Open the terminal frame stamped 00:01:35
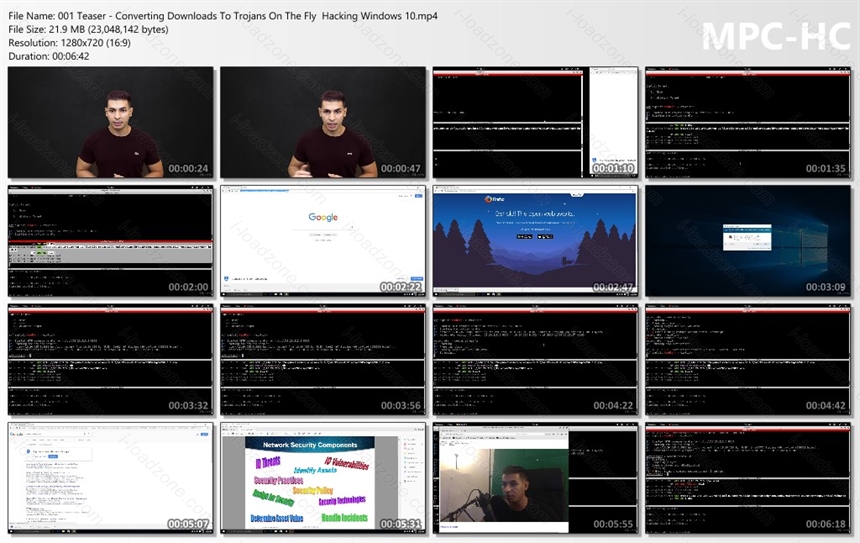 pos(748,122)
